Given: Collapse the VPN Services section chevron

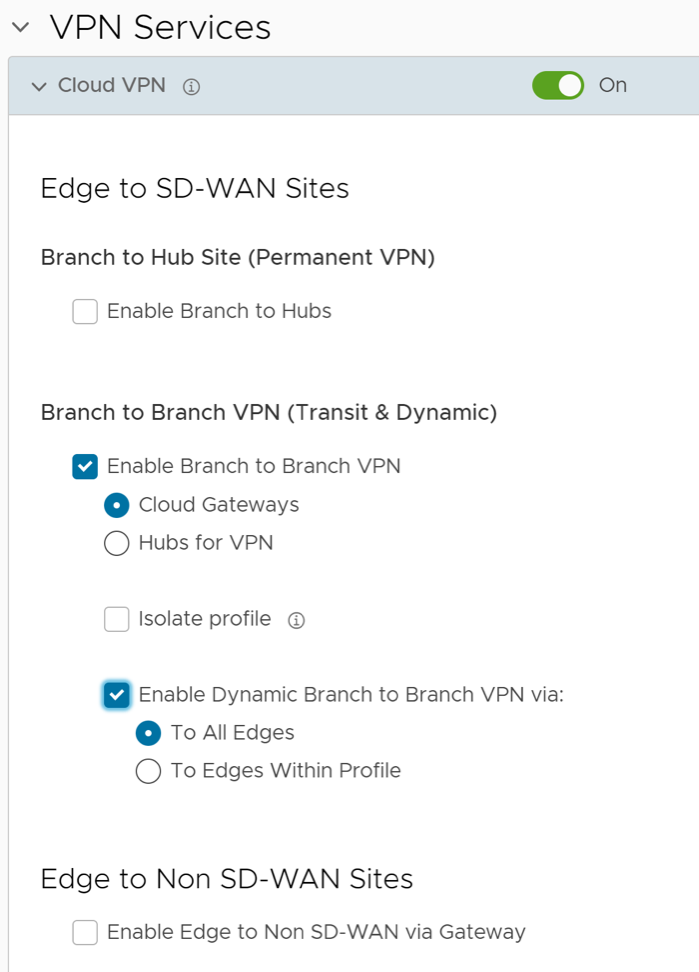Looking at the screenshot, I should 19,28.
